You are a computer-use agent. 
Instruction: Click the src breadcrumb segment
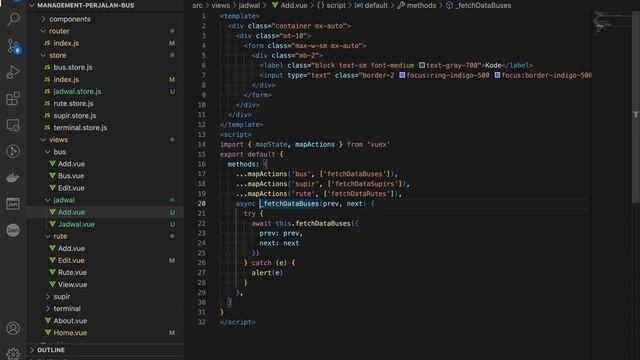pos(198,5)
